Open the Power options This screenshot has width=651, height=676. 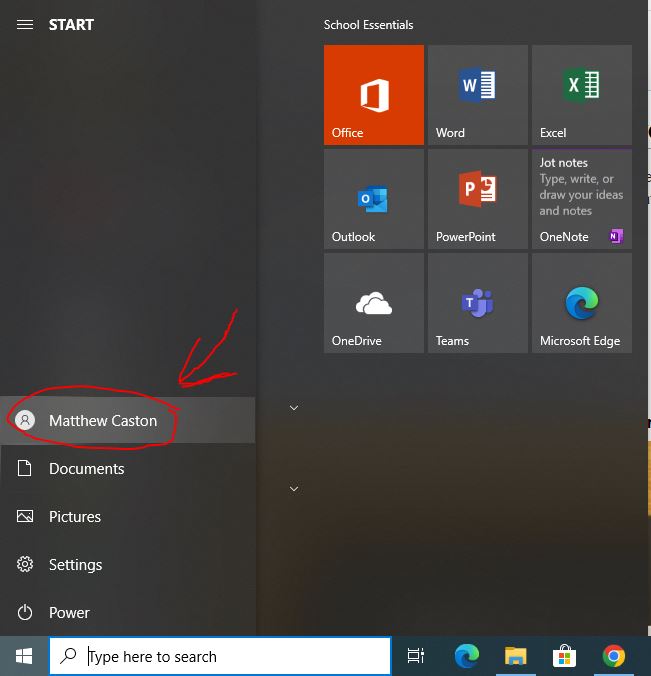pos(128,613)
